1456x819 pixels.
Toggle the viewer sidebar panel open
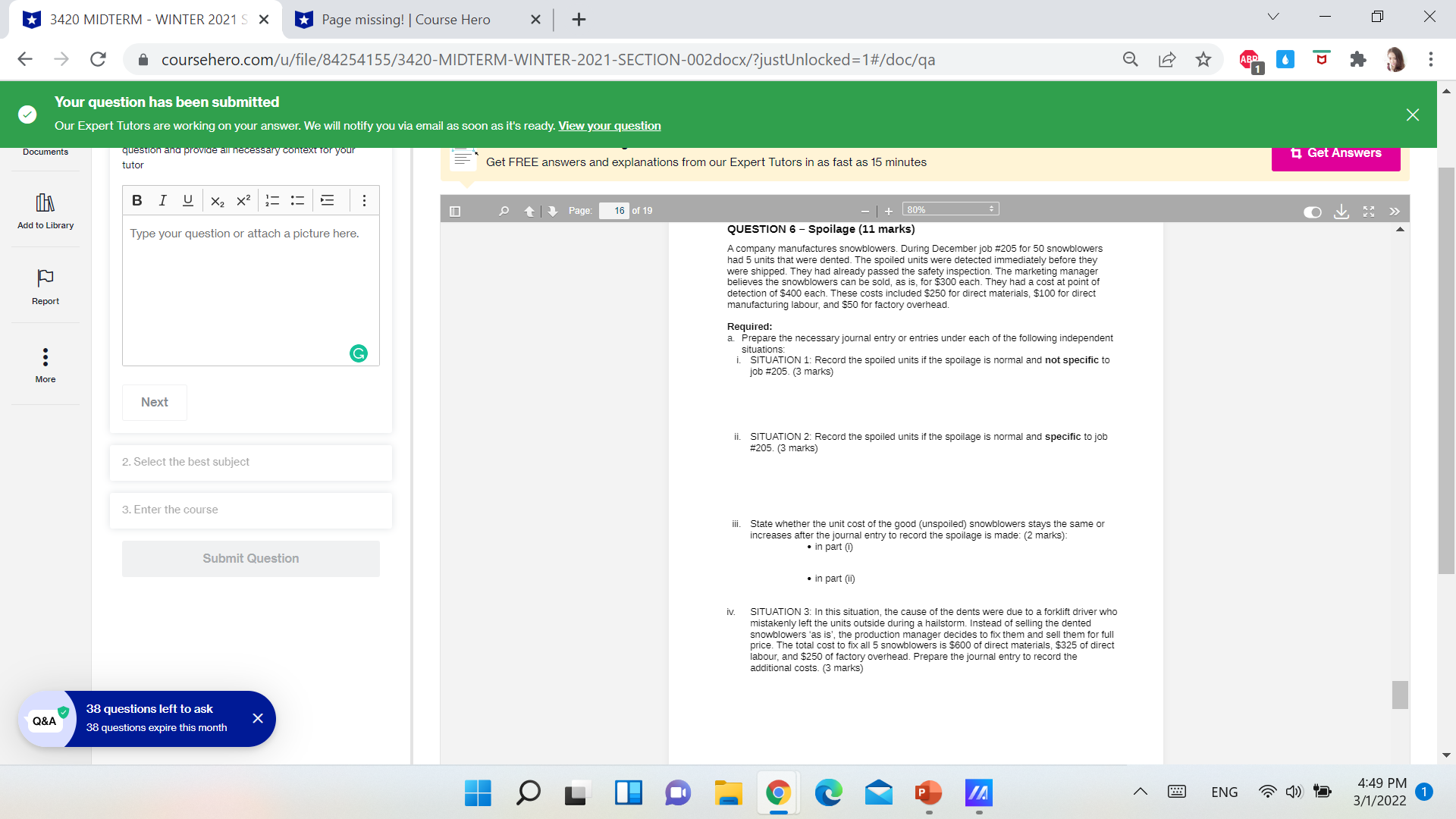(455, 211)
